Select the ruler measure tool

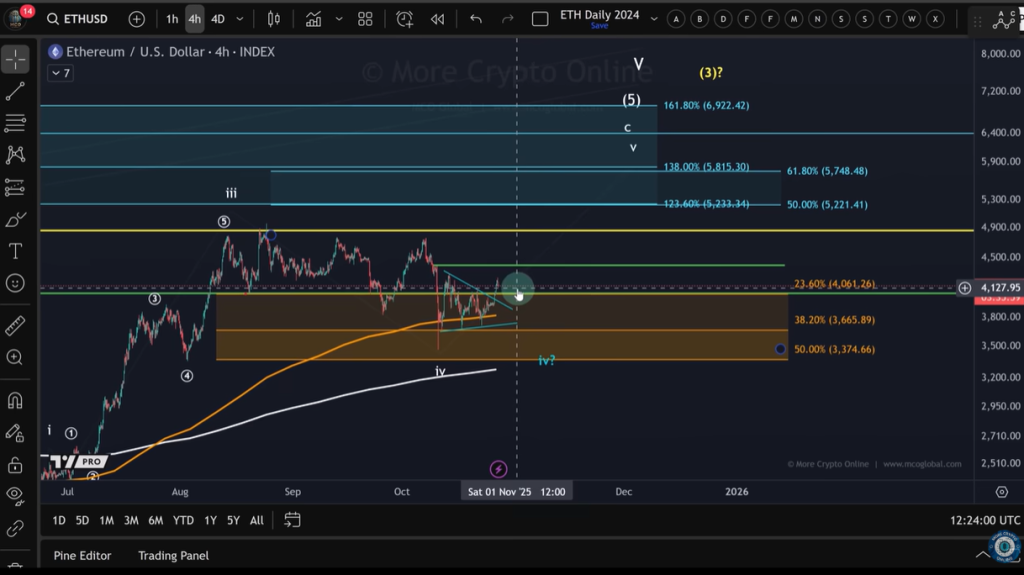[x=15, y=325]
